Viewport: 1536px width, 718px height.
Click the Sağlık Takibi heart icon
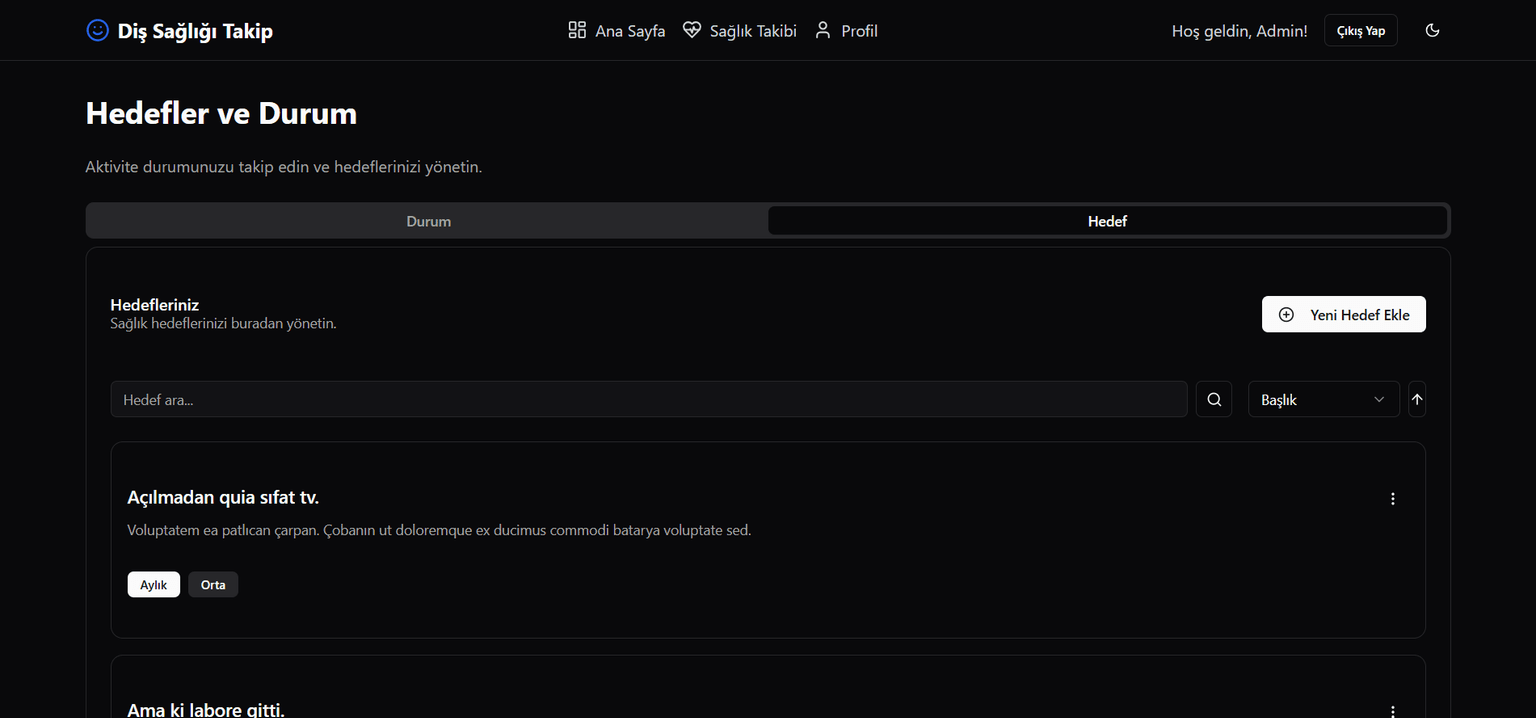click(x=692, y=30)
